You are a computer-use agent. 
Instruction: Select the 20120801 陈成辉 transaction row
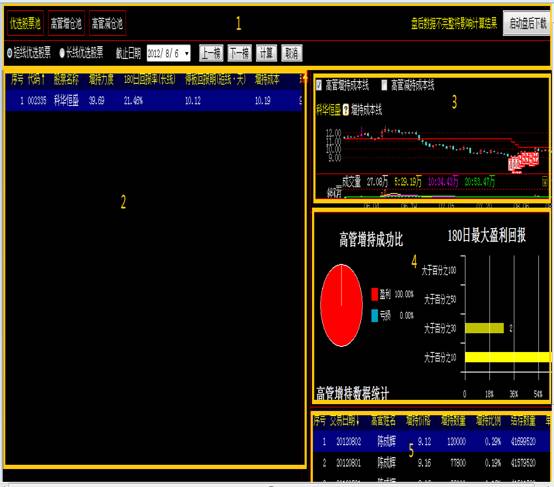tap(432, 462)
